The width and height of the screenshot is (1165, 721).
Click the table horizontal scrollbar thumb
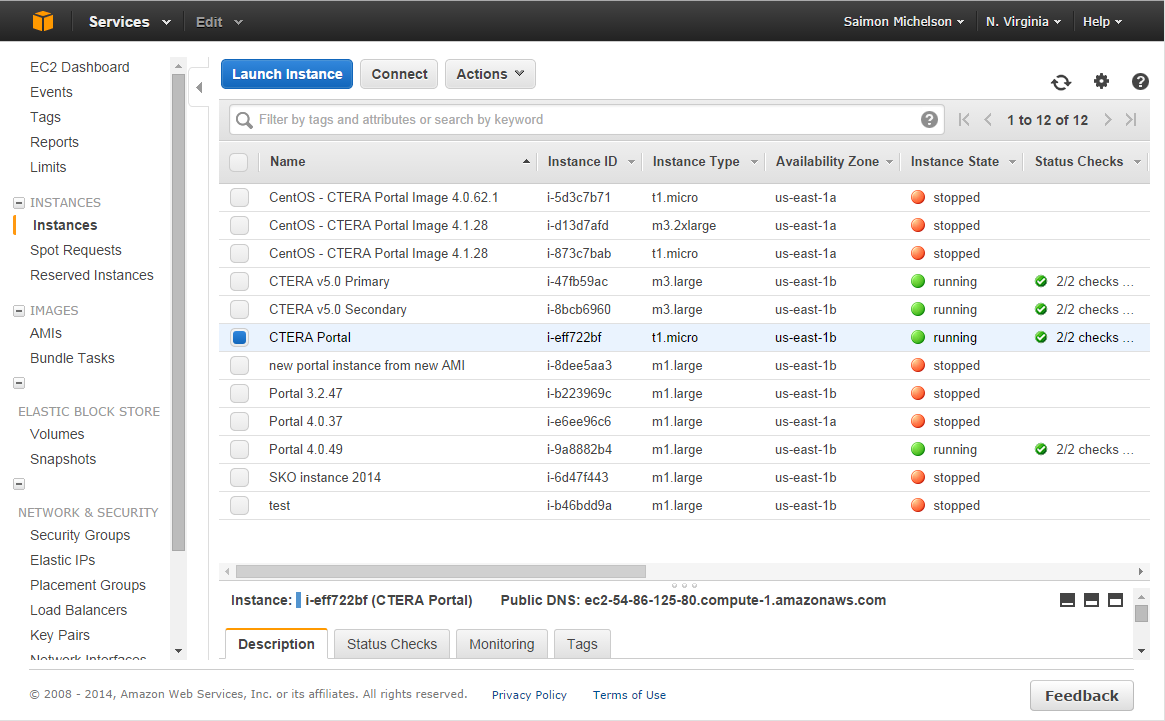coord(441,572)
